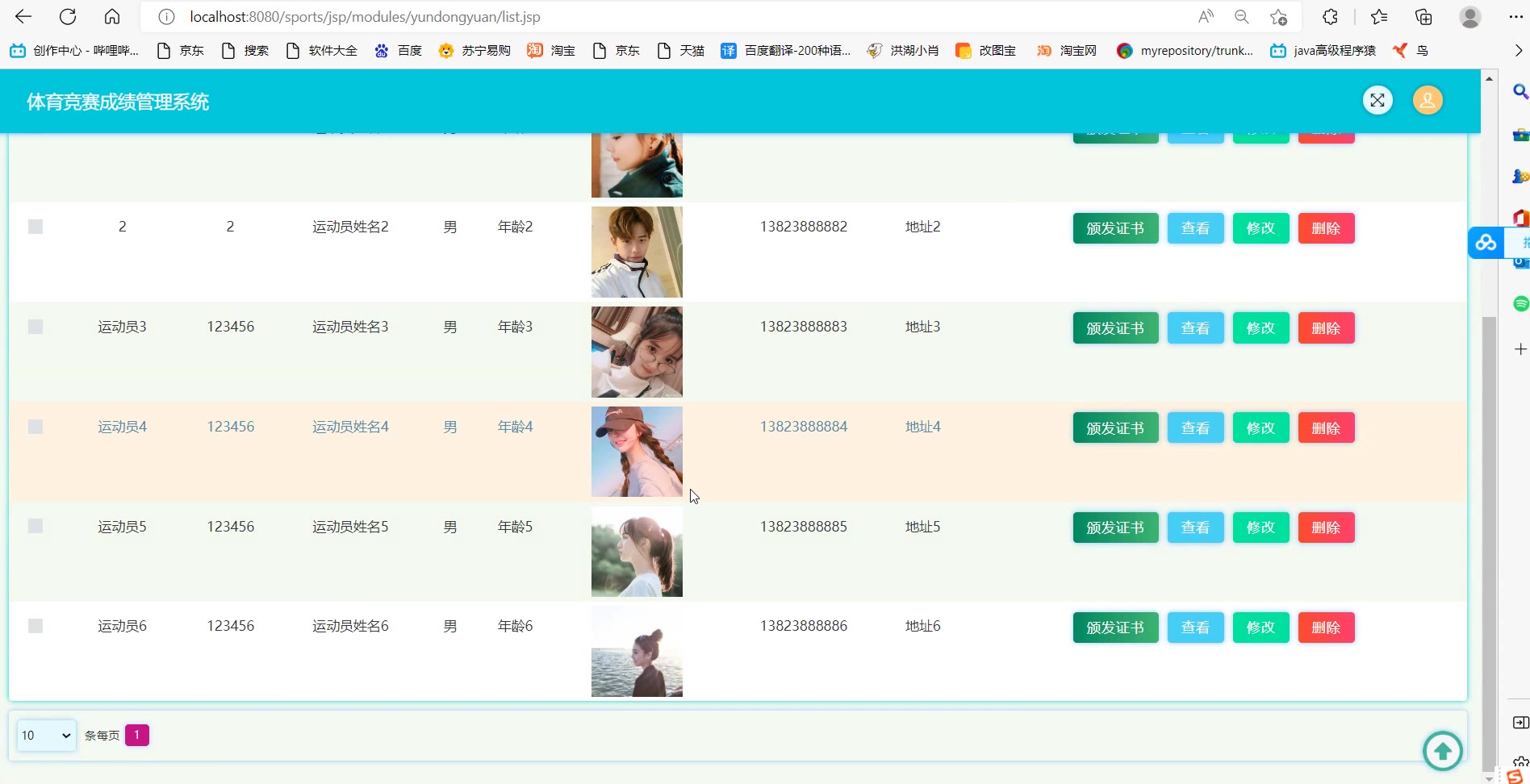
Task: Check the row checkbox for 运动员6
Action: click(x=36, y=626)
